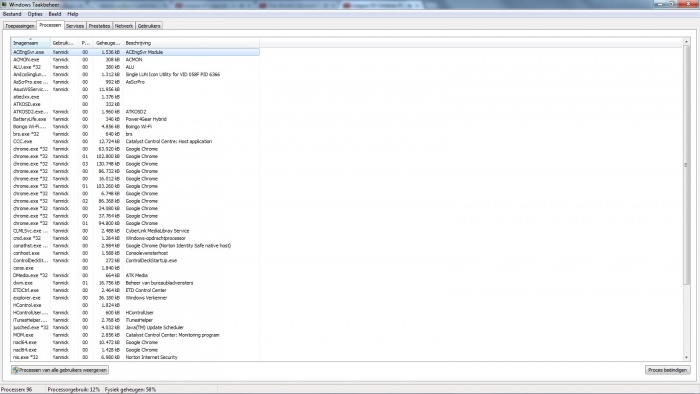Click Processen van alle gebruikers weergeven button
This screenshot has height=394, width=700.
(x=60, y=370)
